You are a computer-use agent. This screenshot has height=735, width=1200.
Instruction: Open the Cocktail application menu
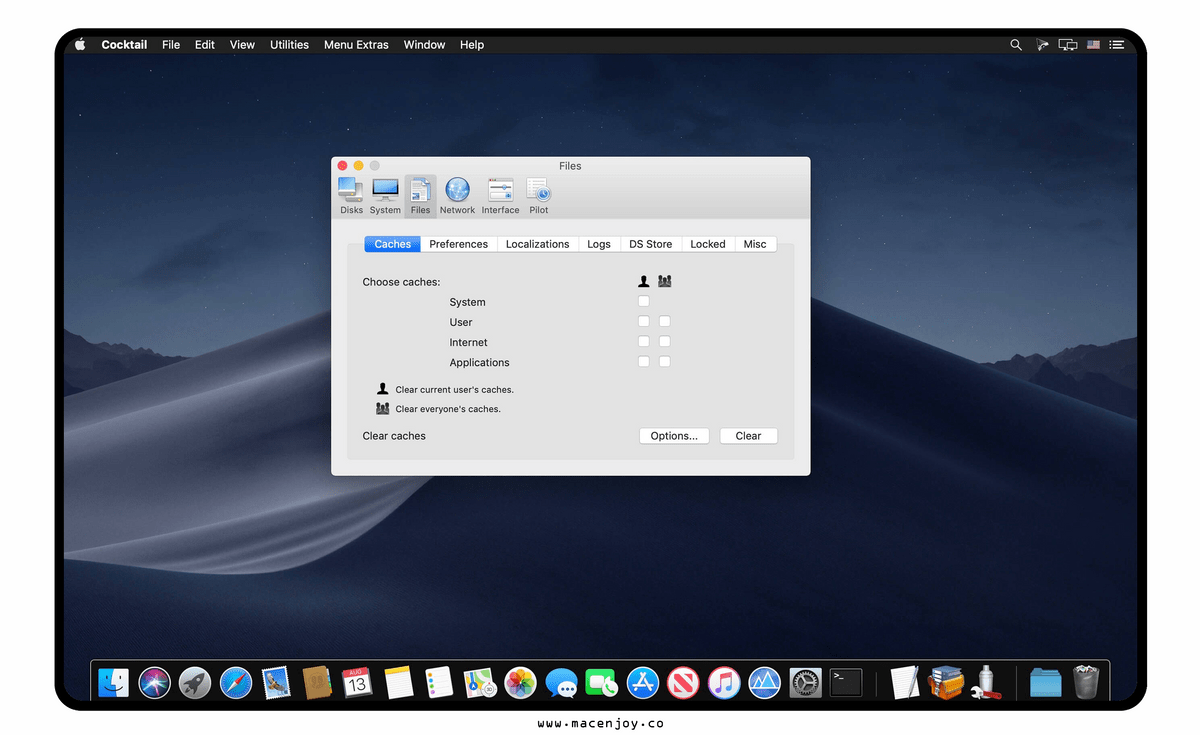point(124,45)
